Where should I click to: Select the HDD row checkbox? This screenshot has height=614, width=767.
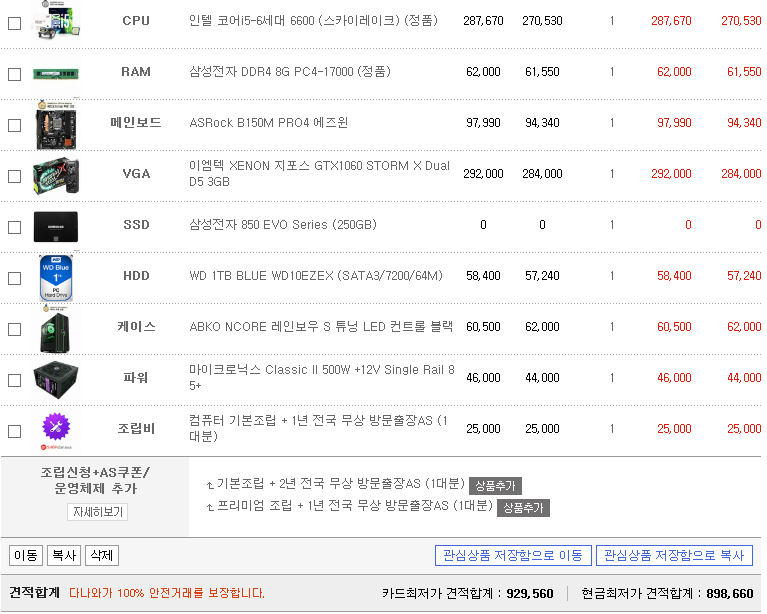pos(14,278)
